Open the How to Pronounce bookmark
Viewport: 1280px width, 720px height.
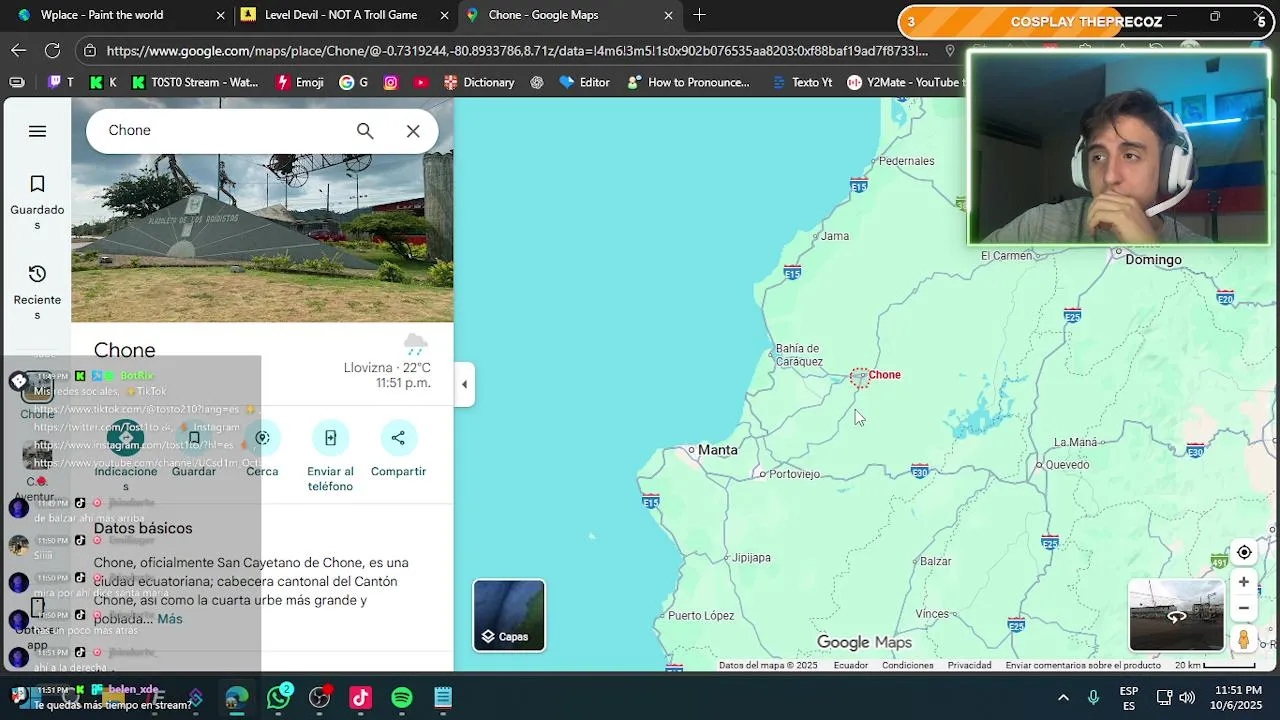[687, 82]
